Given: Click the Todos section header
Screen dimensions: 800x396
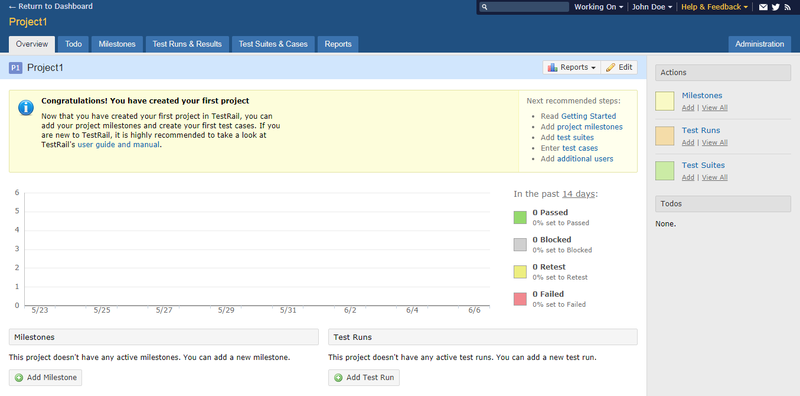Looking at the screenshot, I should 723,204.
